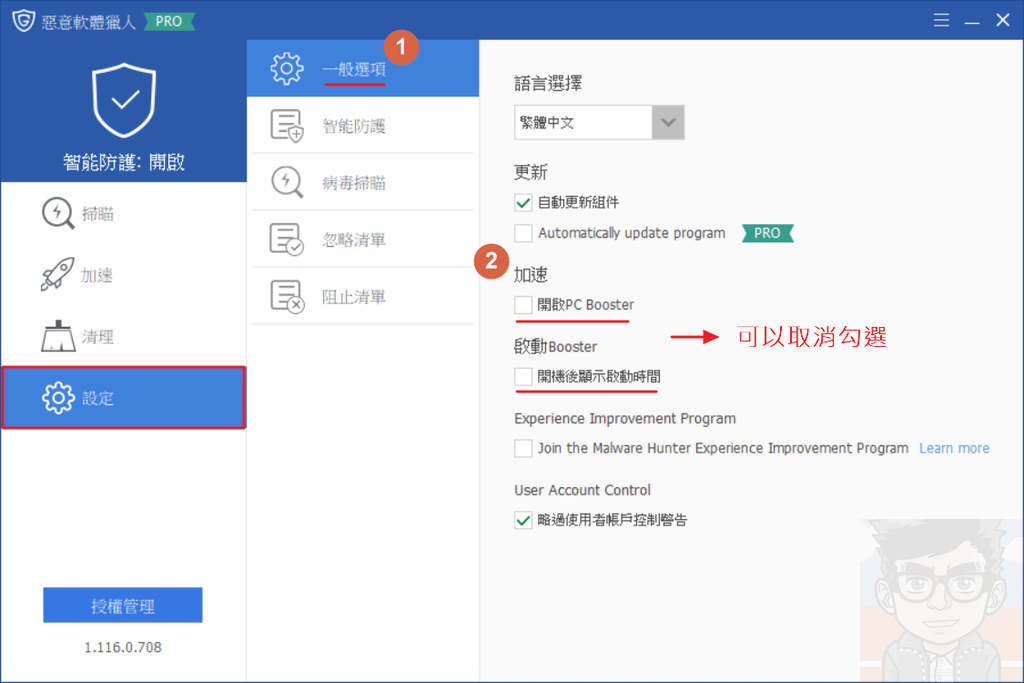Click the PRO badge next to the app title
1024x683 pixels.
coord(168,22)
